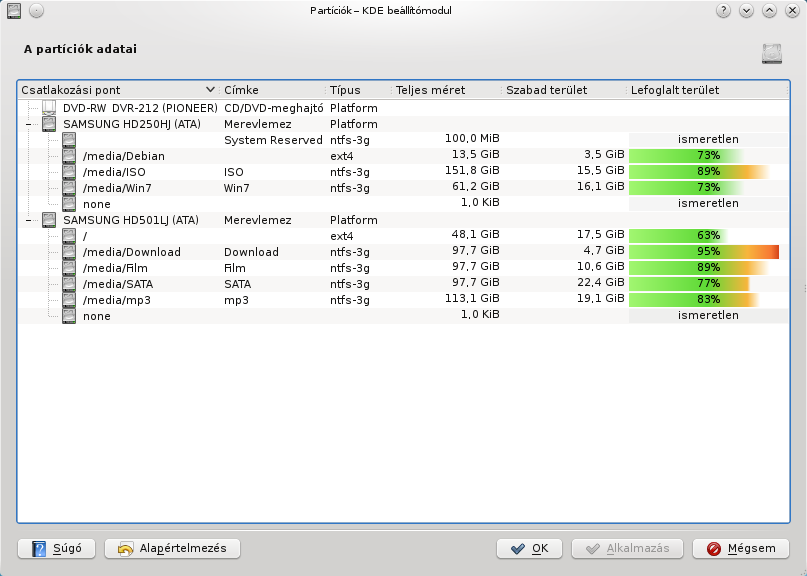The width and height of the screenshot is (807, 576).
Task: Select the /media/Win7 mount point
Action: coord(117,188)
